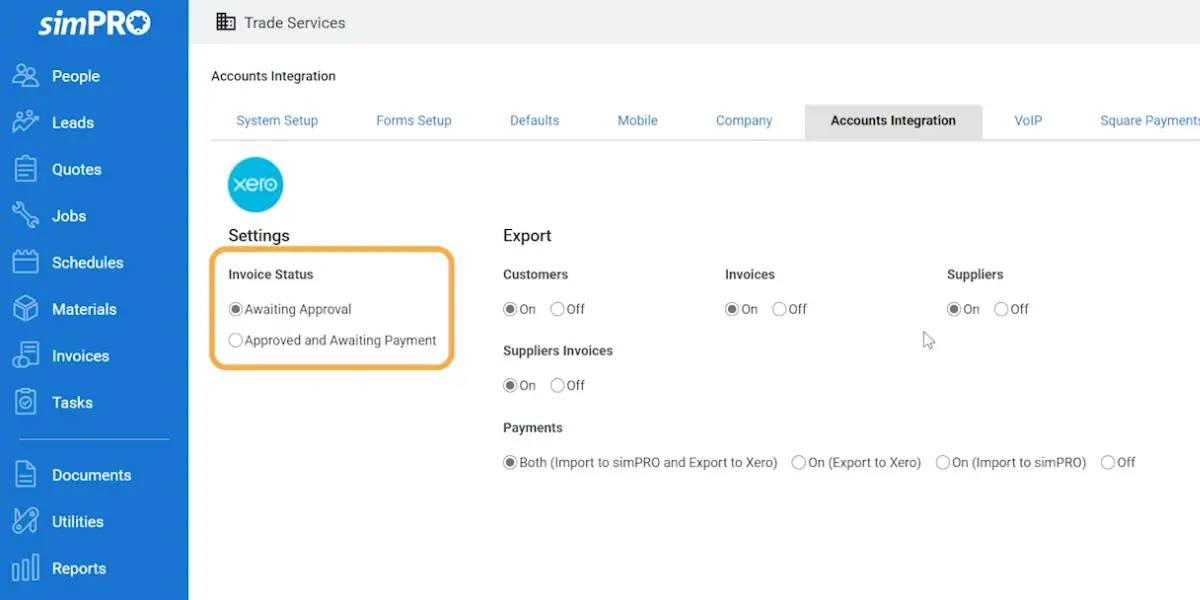Click the Schedules calendar icon

click(x=25, y=262)
